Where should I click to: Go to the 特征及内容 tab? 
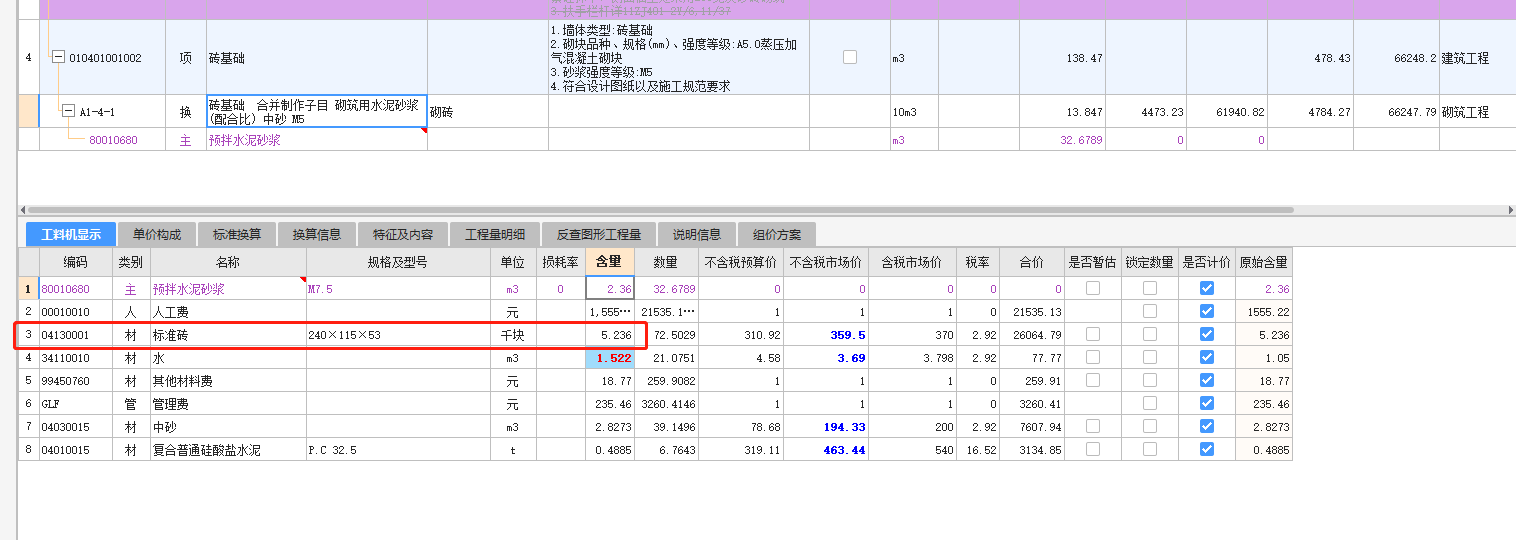point(403,234)
